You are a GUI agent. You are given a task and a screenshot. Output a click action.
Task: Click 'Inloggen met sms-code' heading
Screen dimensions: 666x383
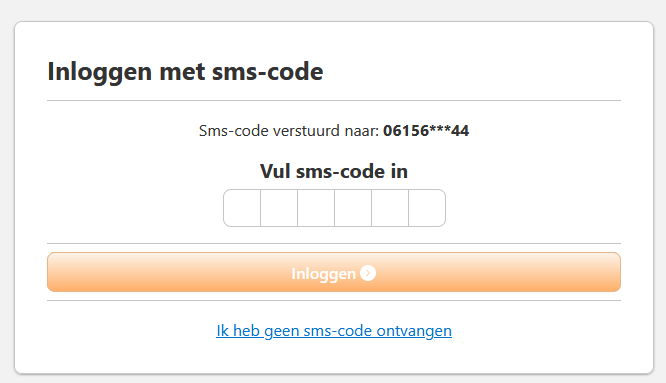tap(185, 71)
